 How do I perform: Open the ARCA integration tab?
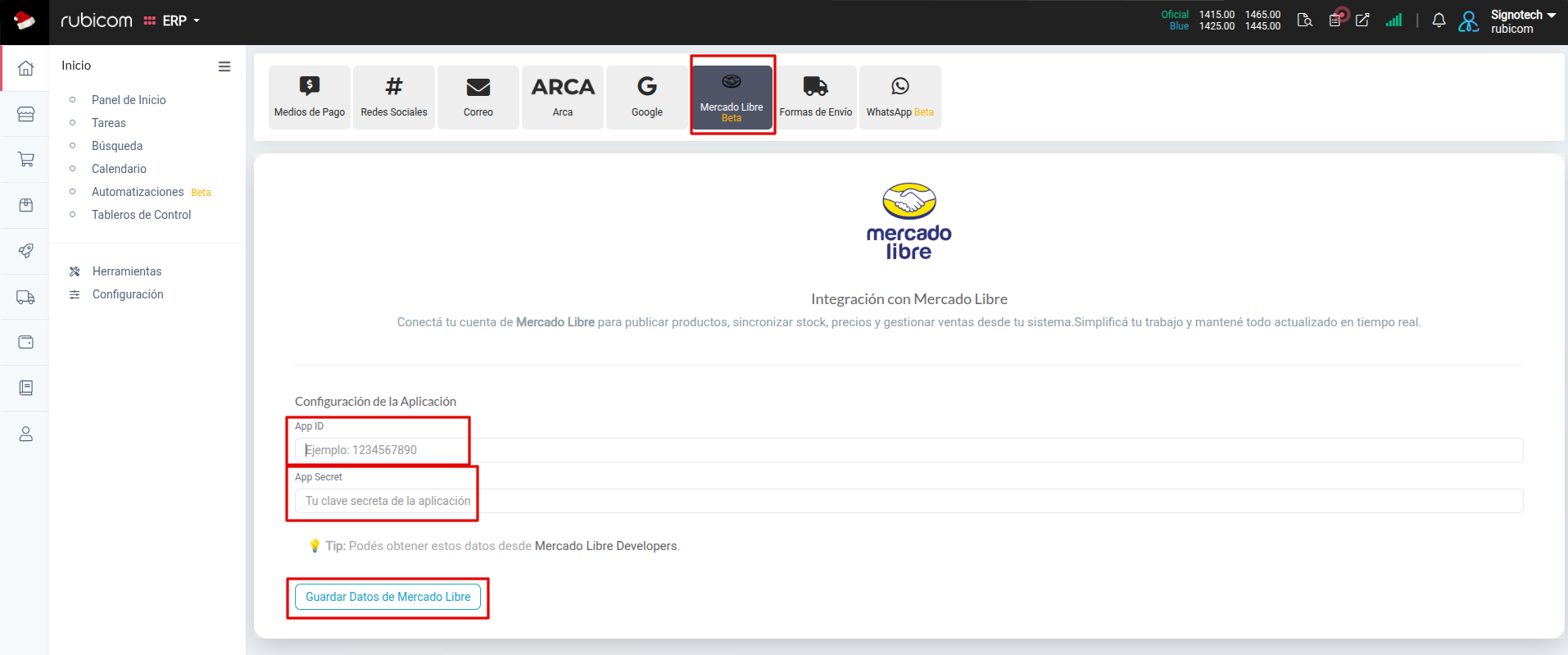[563, 98]
